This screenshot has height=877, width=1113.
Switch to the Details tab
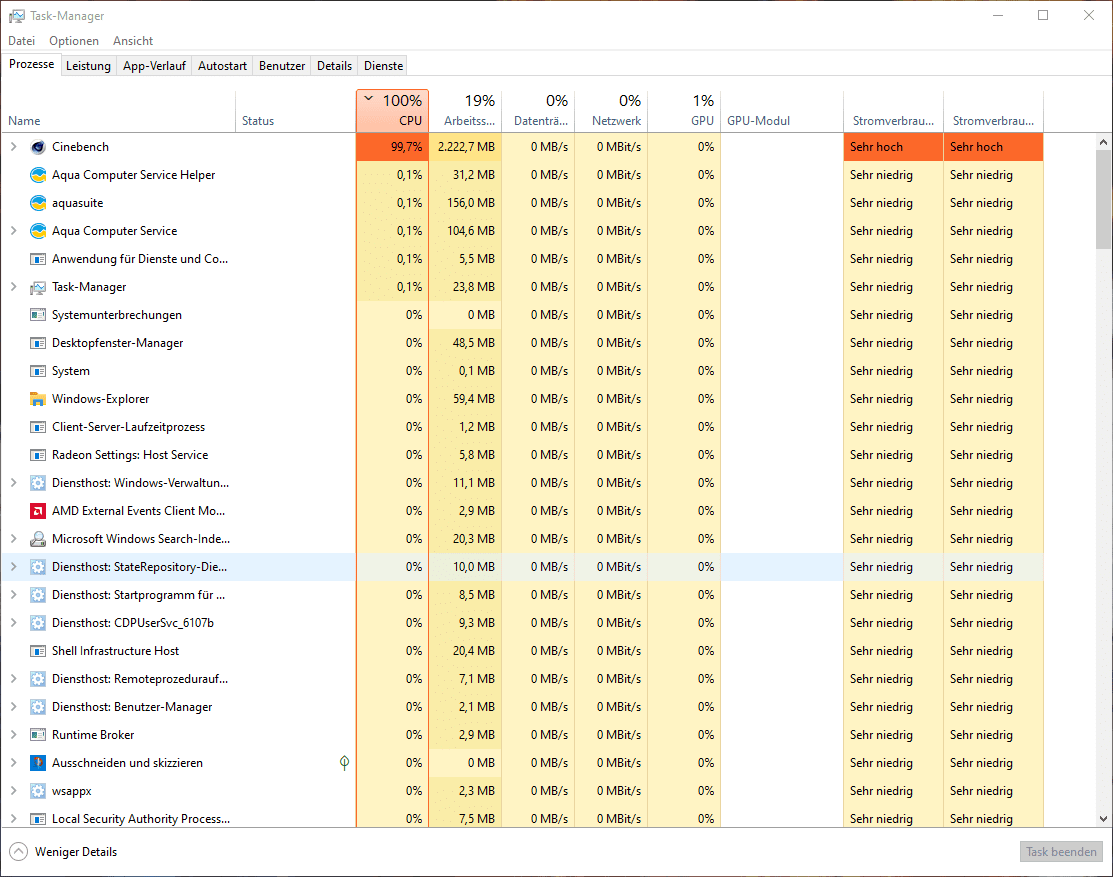point(334,65)
